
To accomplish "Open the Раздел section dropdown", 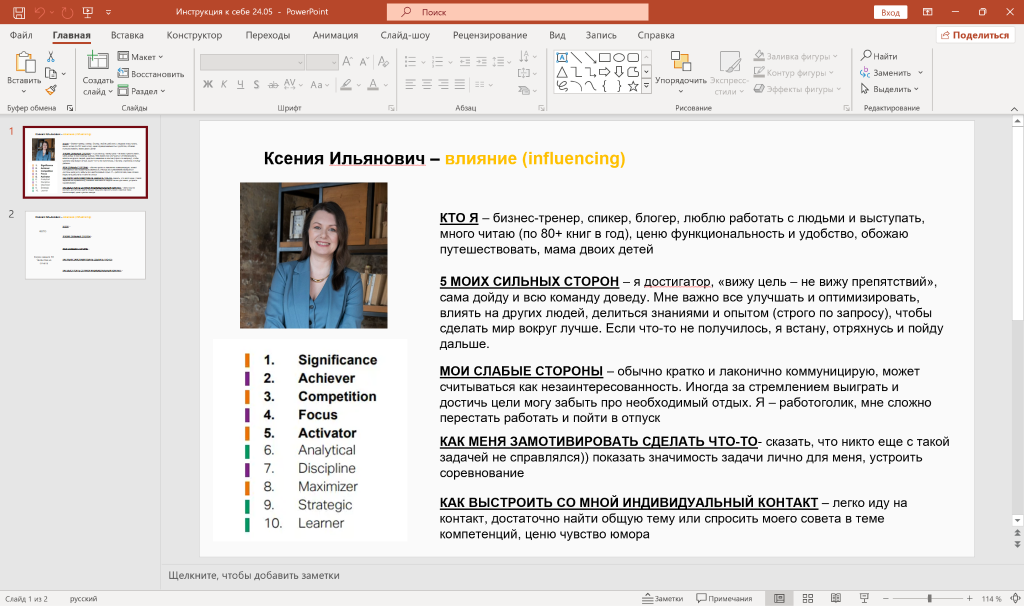I will (142, 91).
